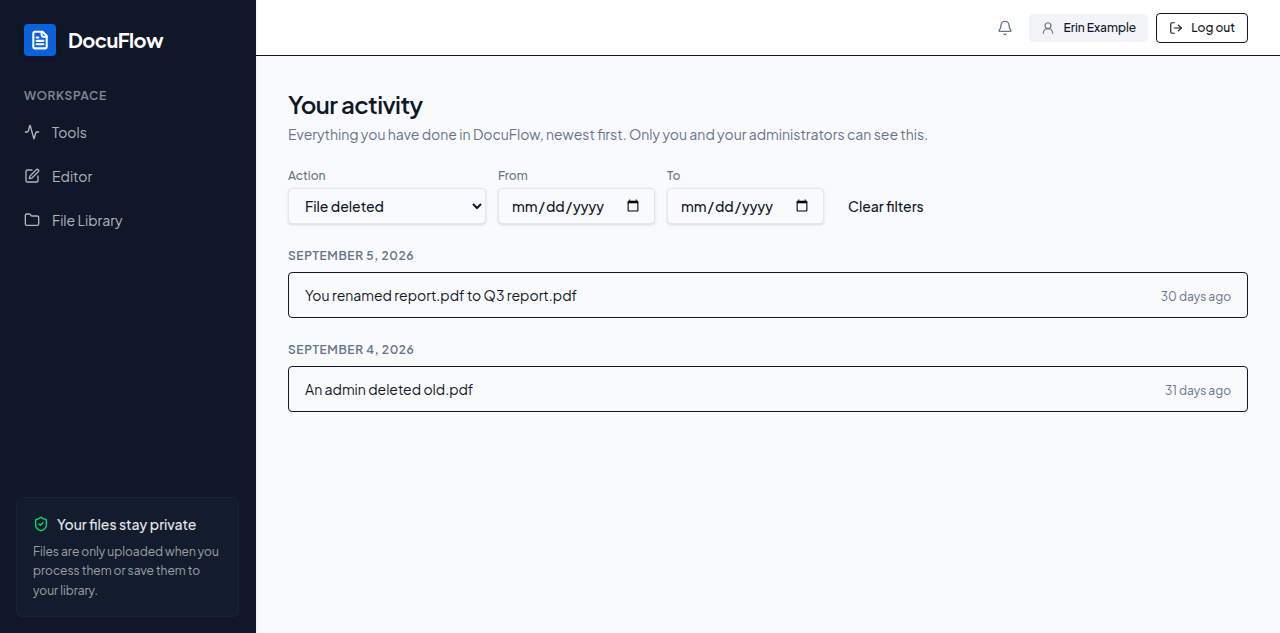Click the DocuFlow document logo icon
The height and width of the screenshot is (633, 1280).
[x=40, y=40]
